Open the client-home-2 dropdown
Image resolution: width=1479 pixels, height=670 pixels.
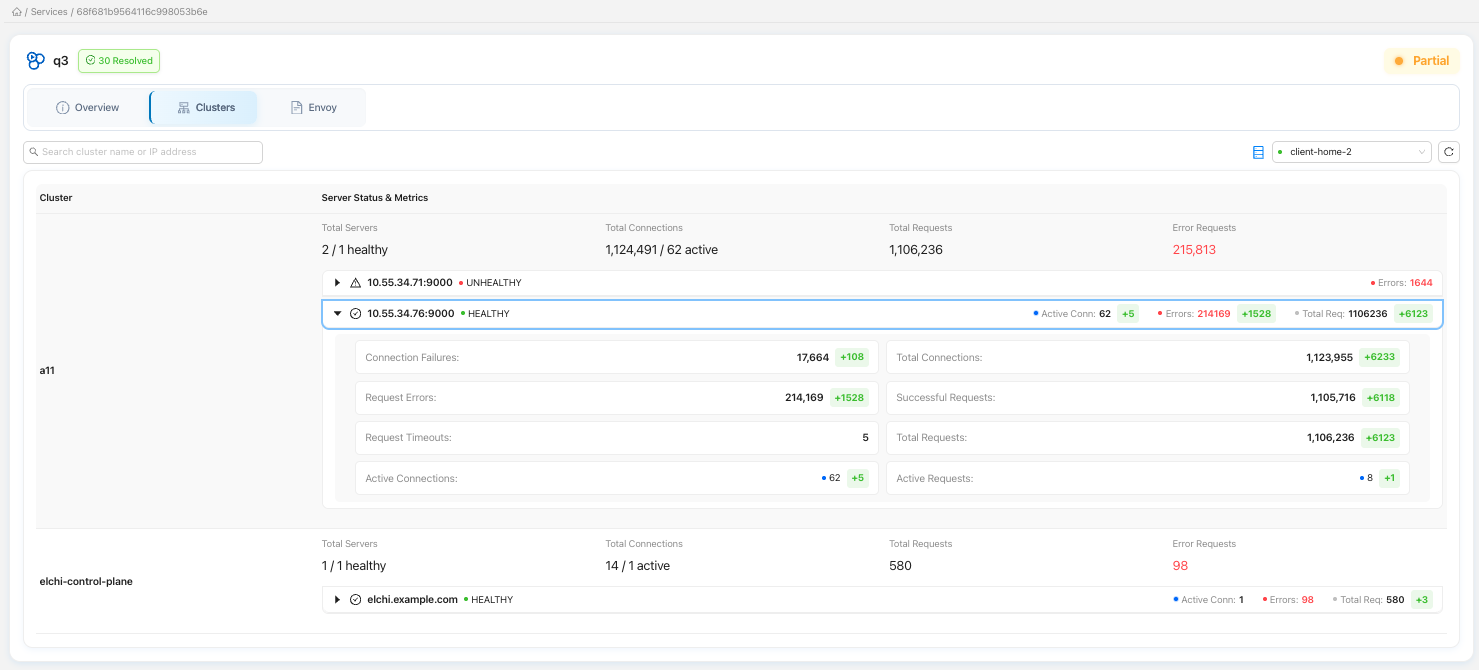[1352, 152]
